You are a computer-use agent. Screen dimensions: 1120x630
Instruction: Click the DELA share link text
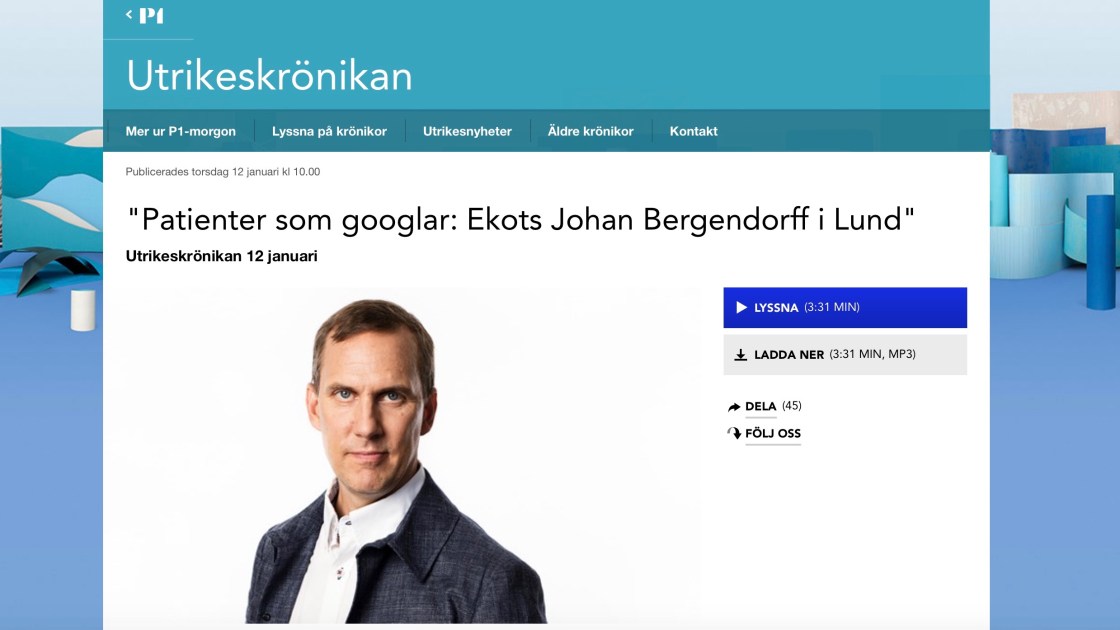761,406
